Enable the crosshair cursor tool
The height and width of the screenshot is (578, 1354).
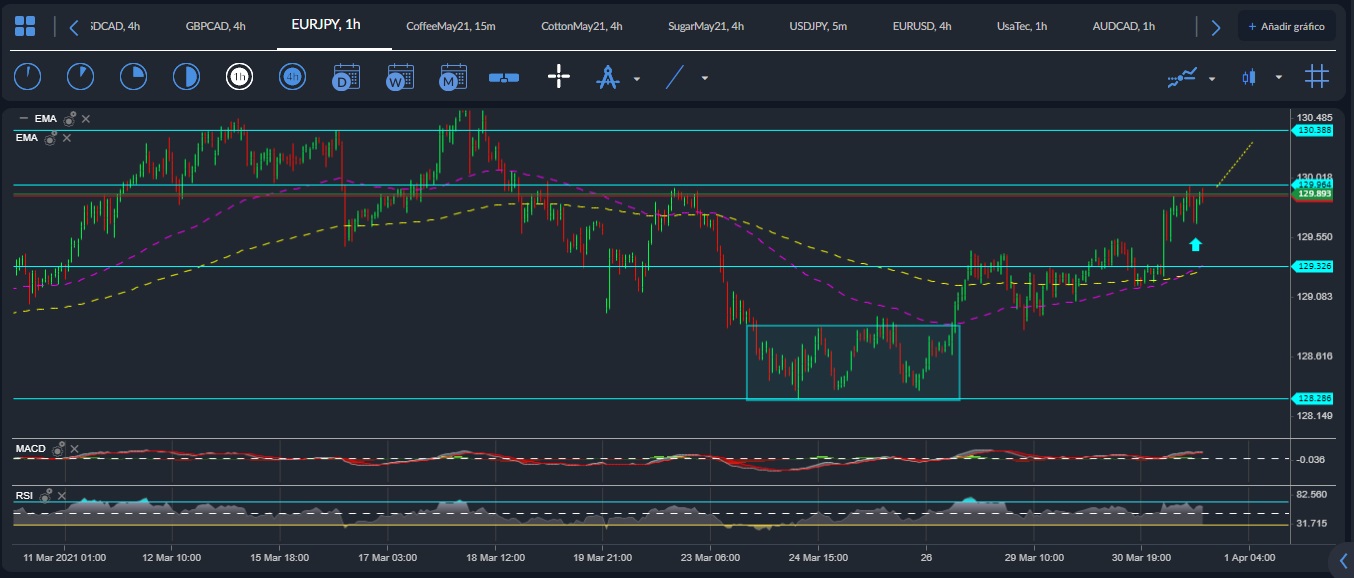click(559, 76)
